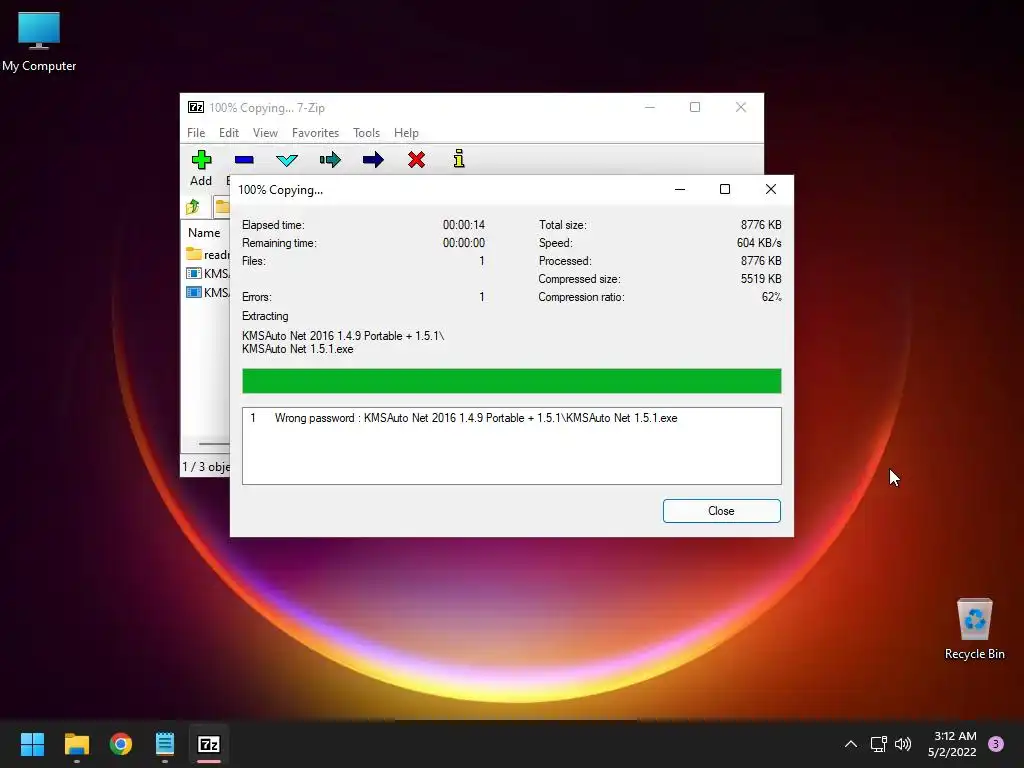Click the 7z logo in 7-Zip title bar

196,107
